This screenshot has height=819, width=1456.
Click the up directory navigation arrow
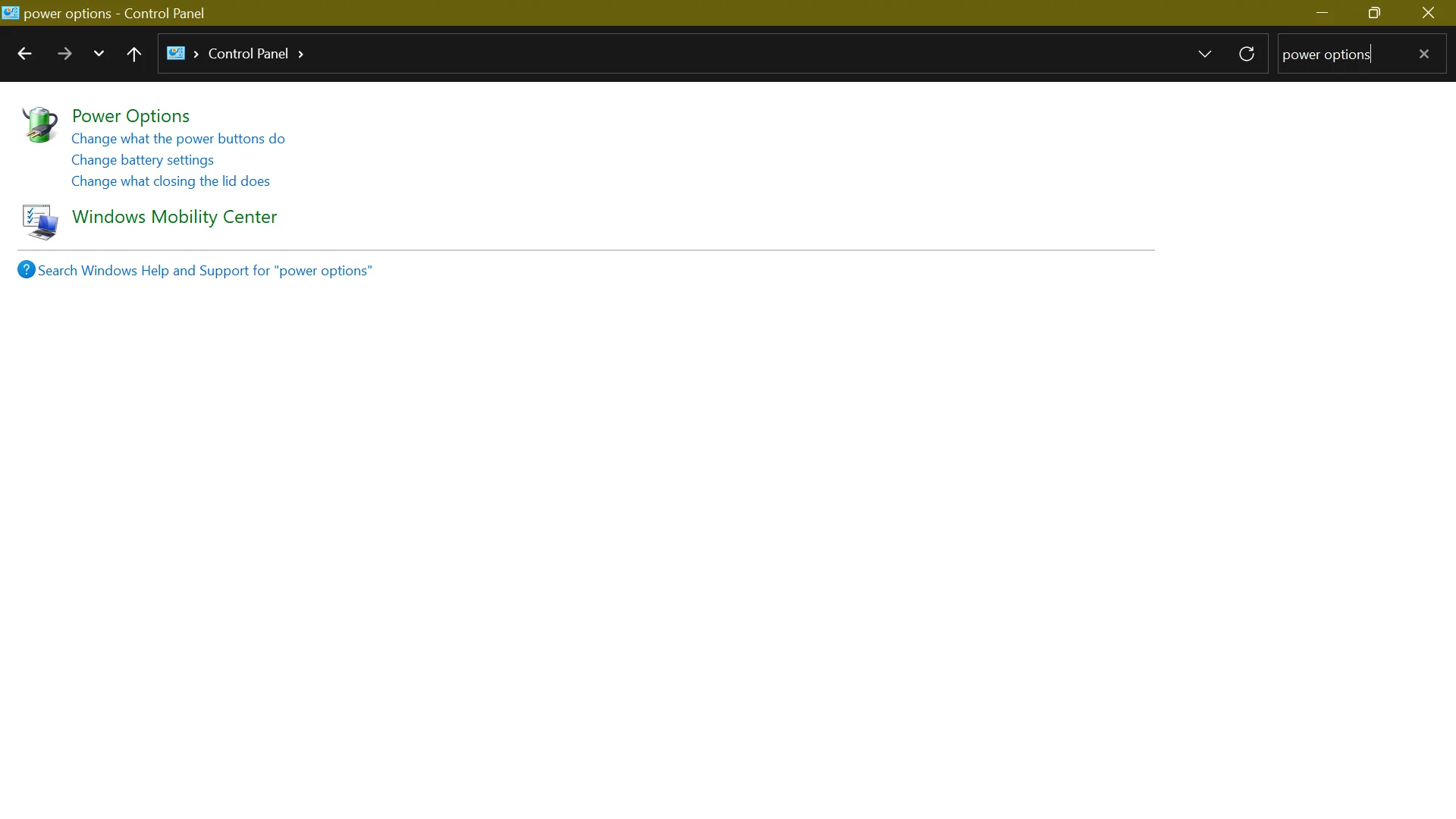click(134, 53)
